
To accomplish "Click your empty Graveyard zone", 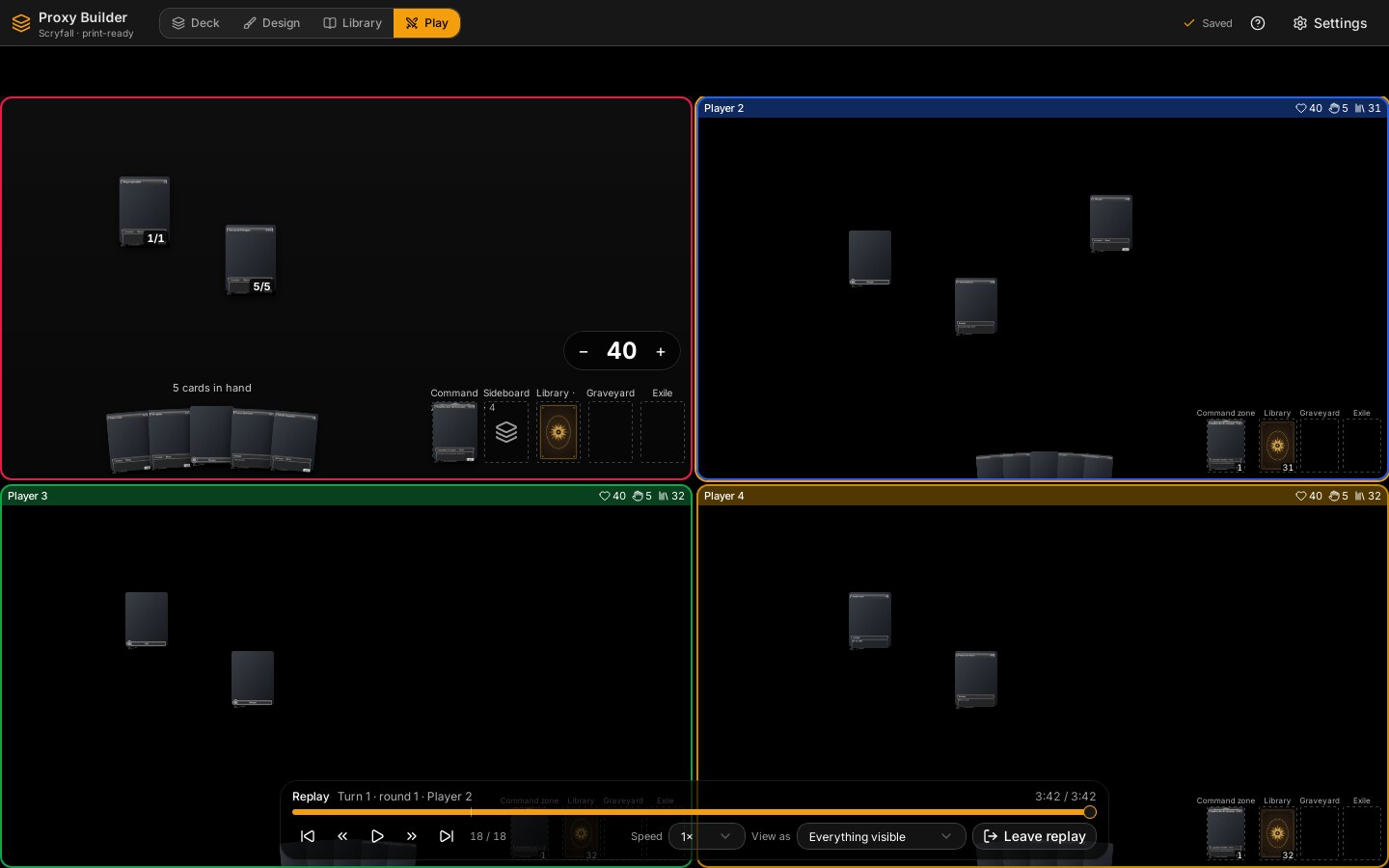I will [611, 432].
